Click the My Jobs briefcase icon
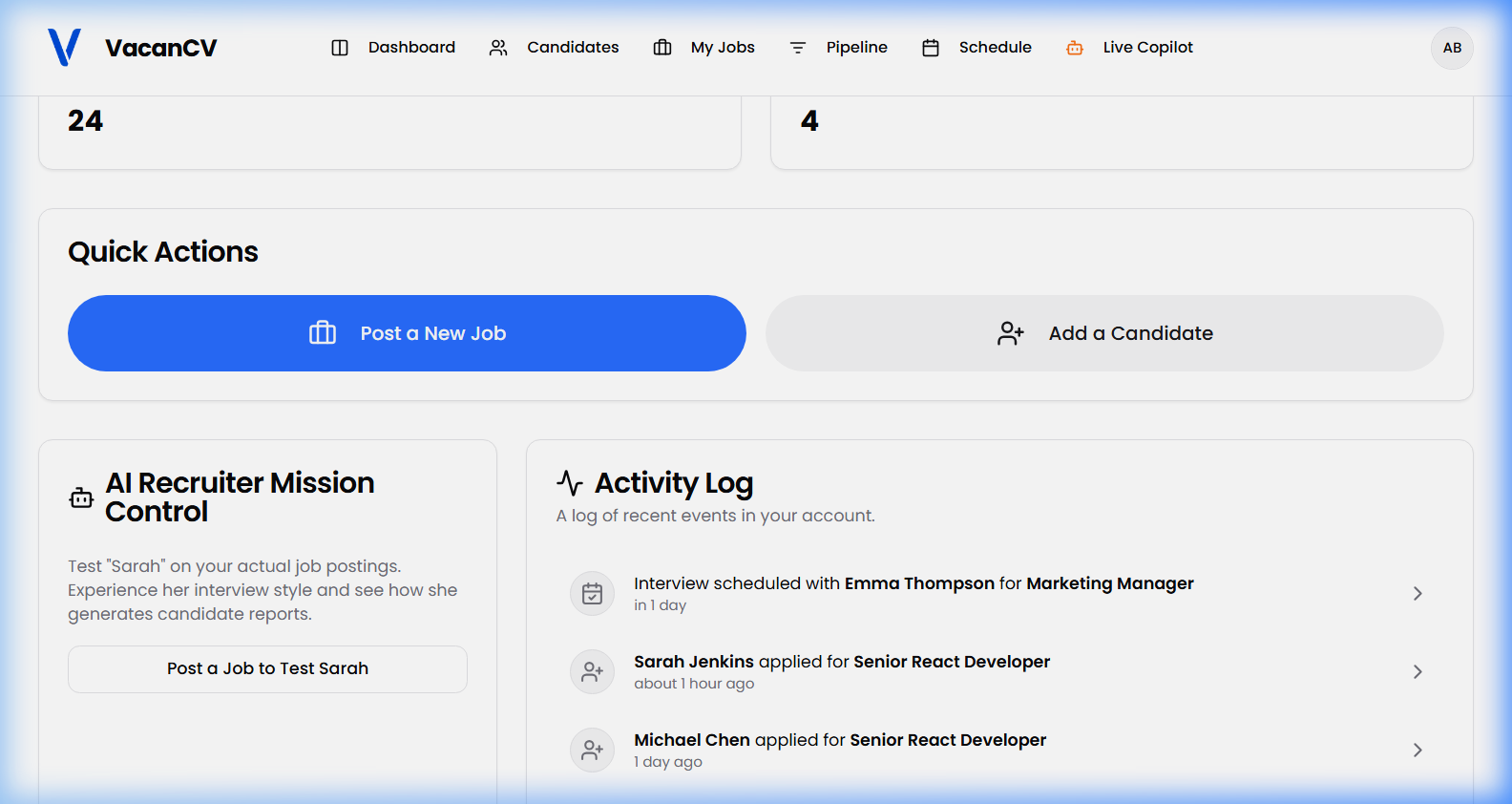 point(662,48)
